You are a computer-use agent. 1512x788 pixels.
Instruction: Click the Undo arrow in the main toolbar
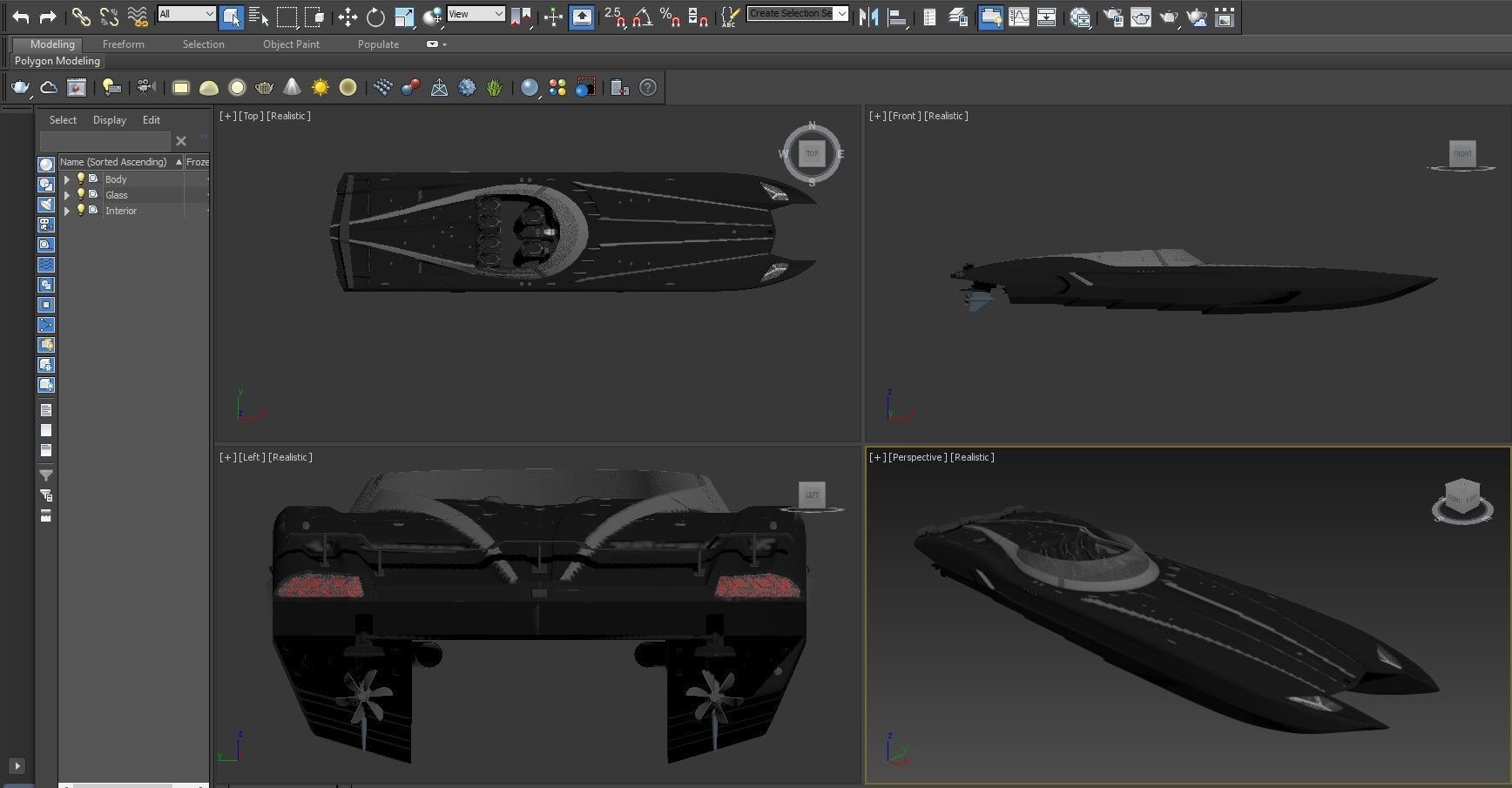(x=21, y=16)
